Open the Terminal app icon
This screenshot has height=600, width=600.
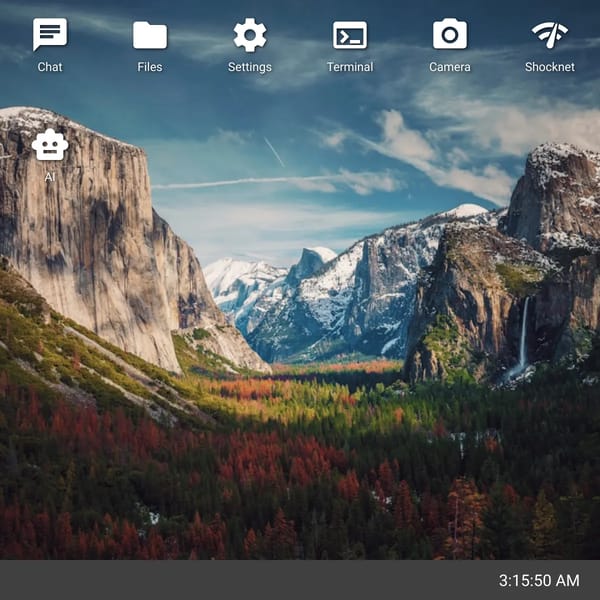350,35
